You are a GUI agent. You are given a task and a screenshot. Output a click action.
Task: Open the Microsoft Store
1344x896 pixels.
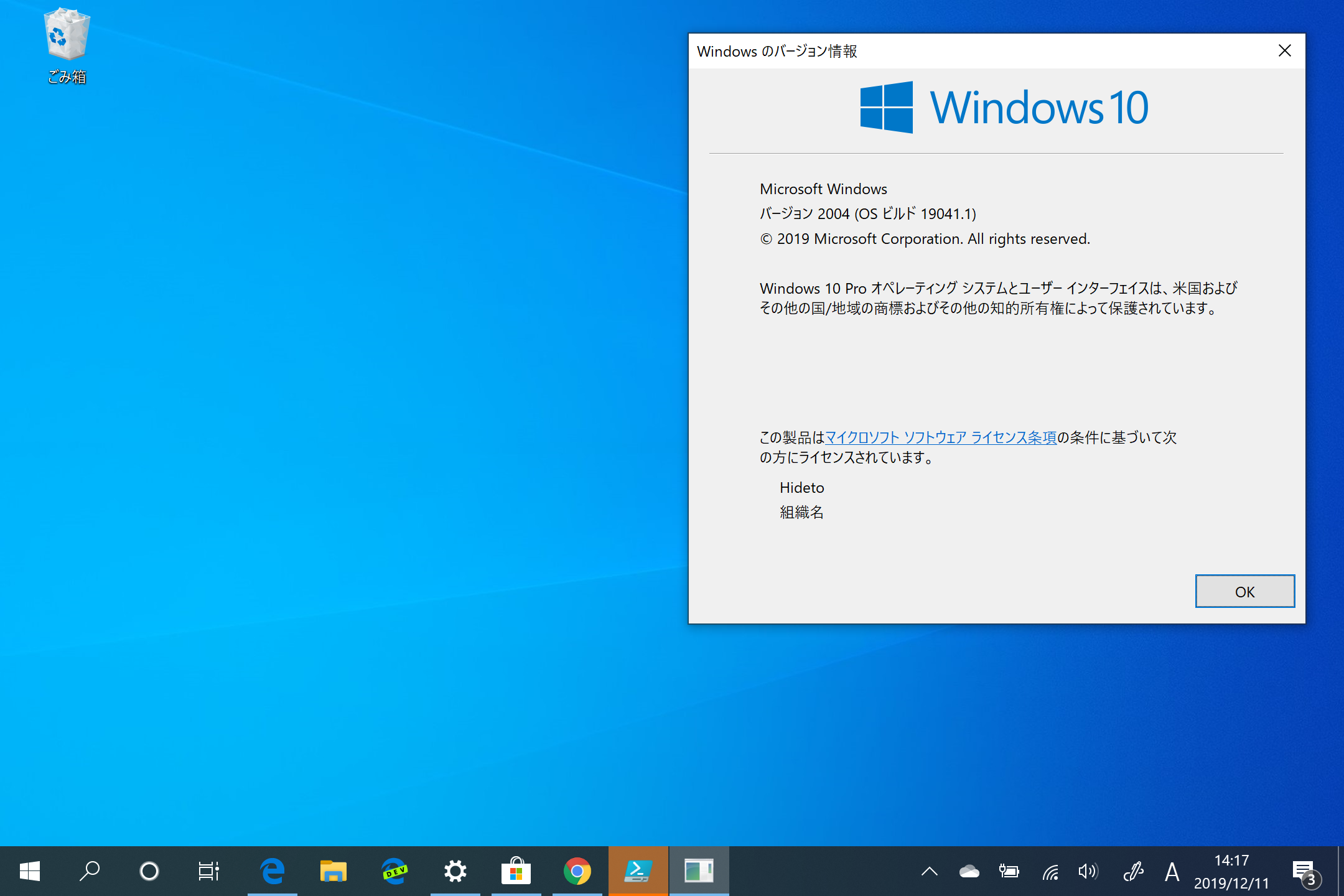pos(516,871)
